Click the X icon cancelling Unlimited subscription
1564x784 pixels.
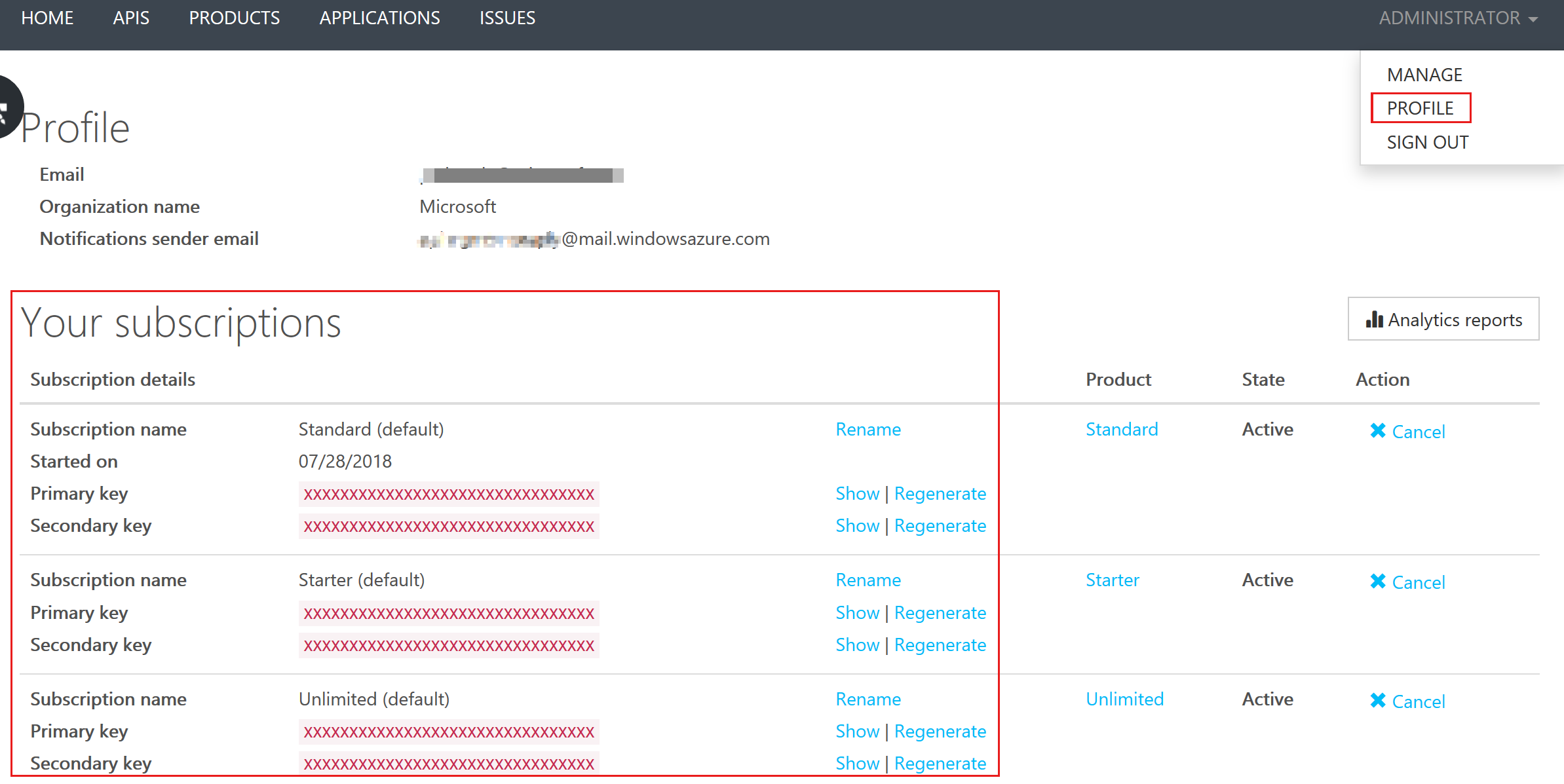tap(1377, 700)
